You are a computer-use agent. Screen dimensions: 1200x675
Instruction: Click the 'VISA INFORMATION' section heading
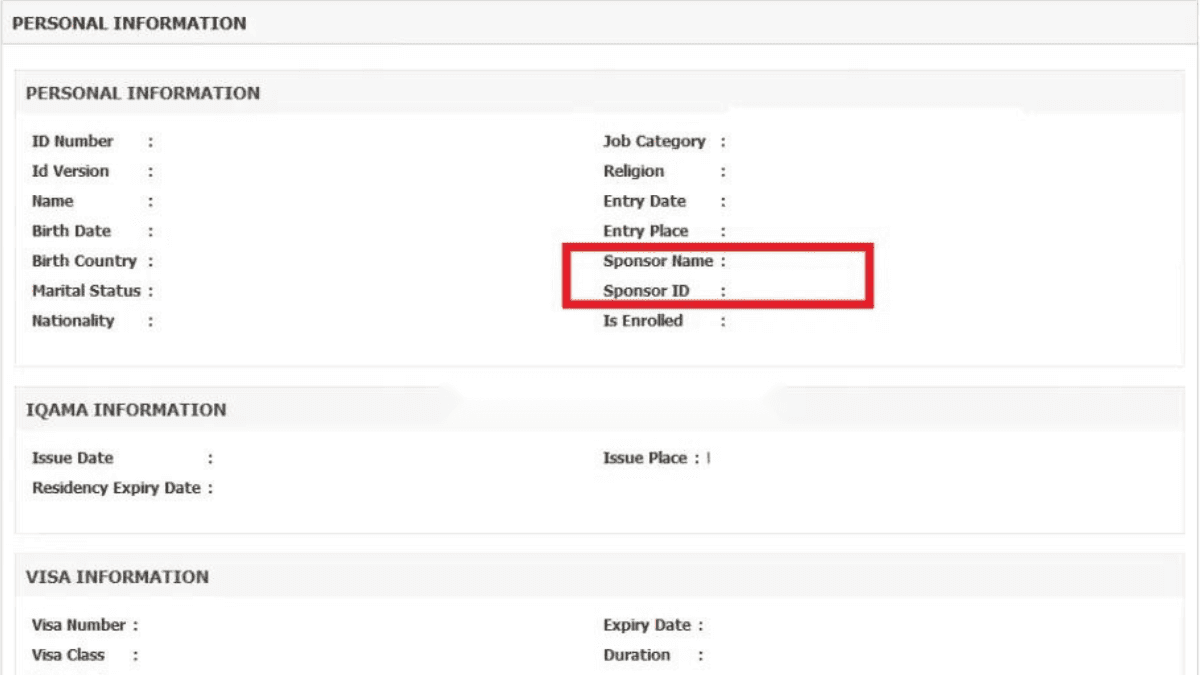coord(117,577)
